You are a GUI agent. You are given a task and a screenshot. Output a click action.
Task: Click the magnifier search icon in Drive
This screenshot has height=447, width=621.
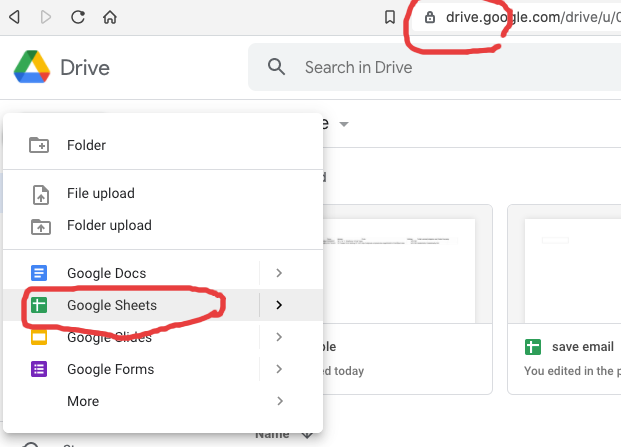point(277,68)
